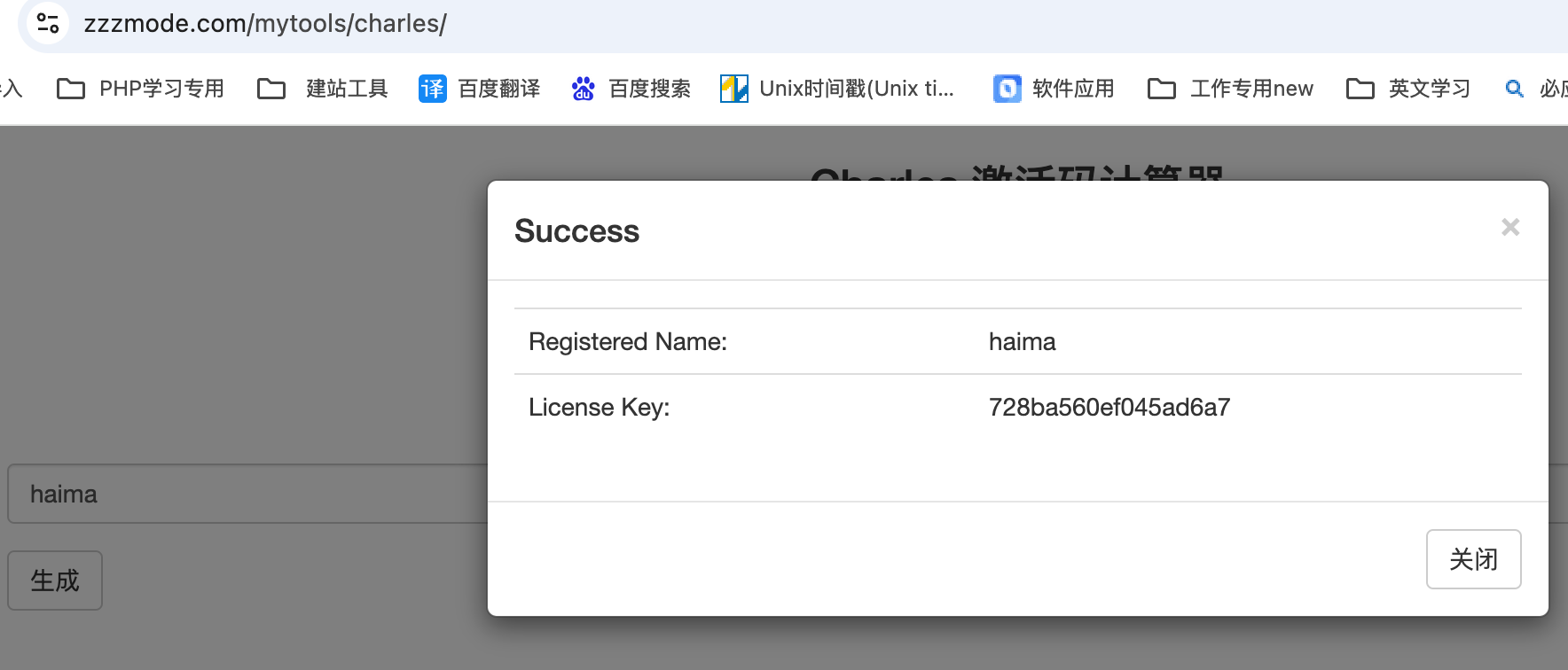Image resolution: width=1568 pixels, height=670 pixels.
Task: Open the magnifier search bookmark at the right end
Action: [x=1536, y=89]
